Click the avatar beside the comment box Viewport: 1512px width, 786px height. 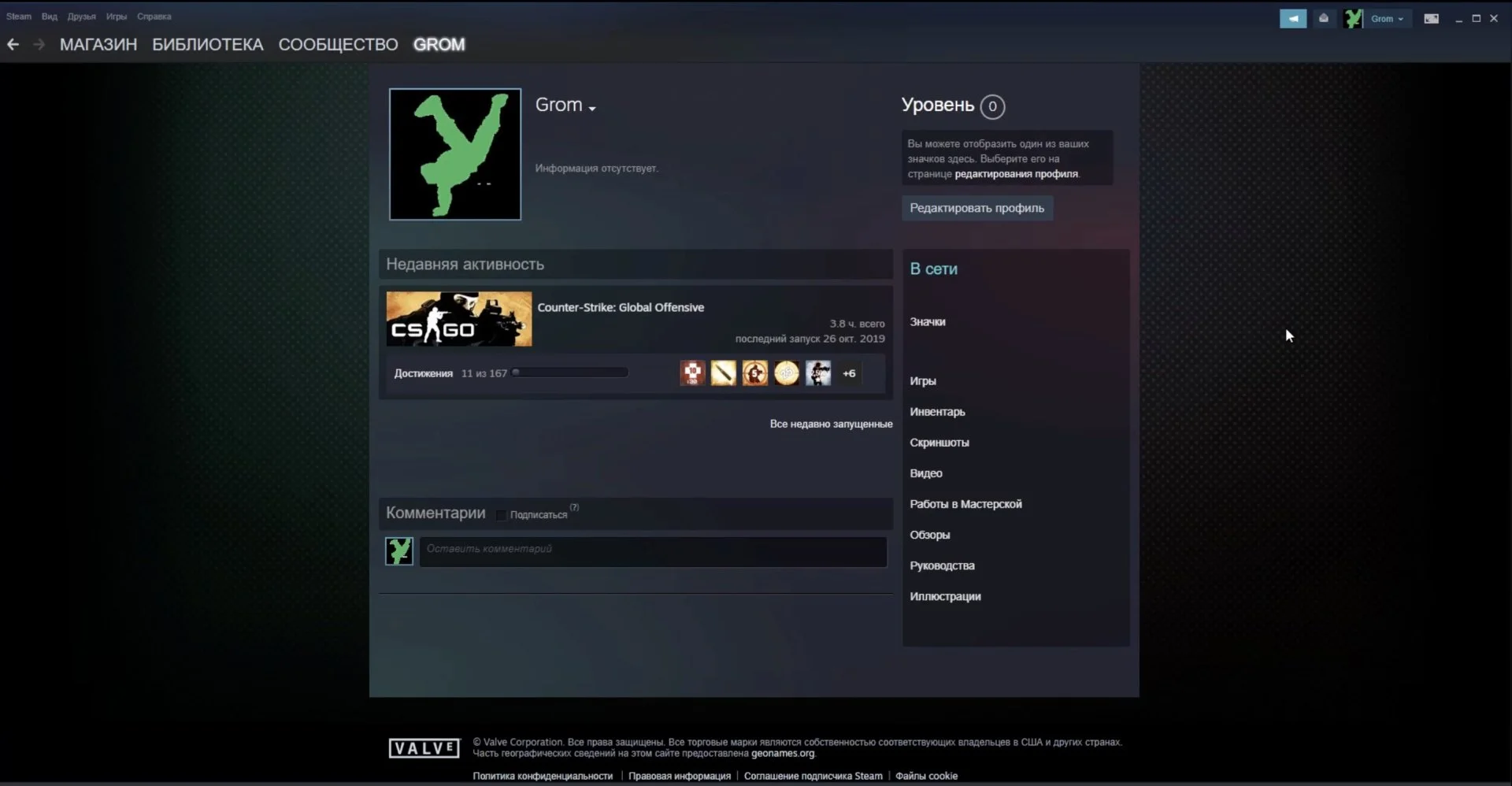399,551
